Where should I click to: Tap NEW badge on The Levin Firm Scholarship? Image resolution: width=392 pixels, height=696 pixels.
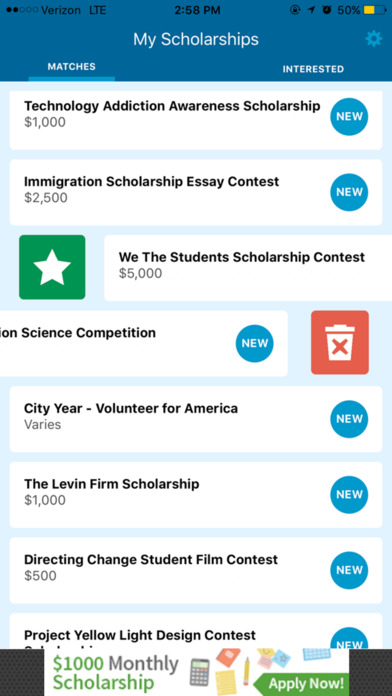(349, 494)
